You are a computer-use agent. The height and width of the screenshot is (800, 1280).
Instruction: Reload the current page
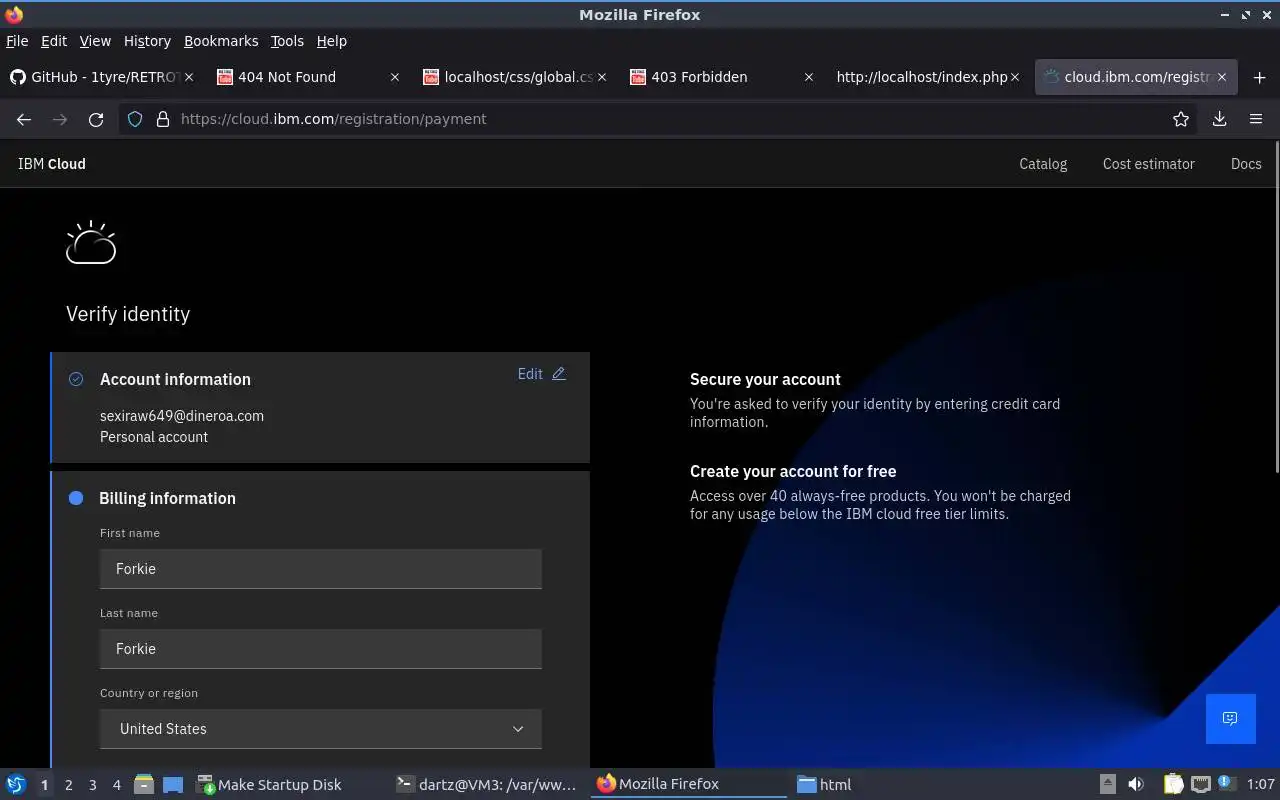click(96, 119)
